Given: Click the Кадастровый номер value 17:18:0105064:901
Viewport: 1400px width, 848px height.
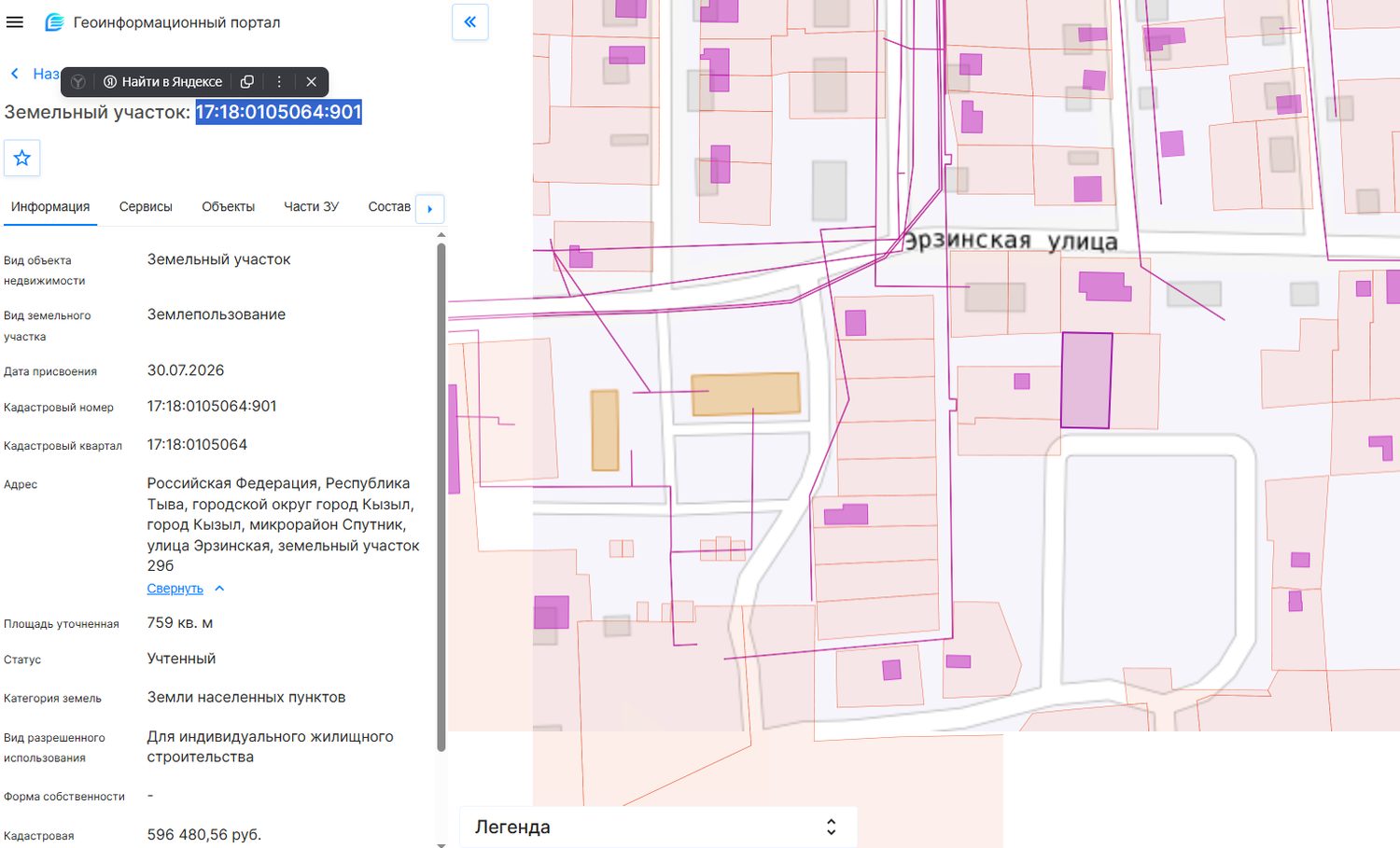Looking at the screenshot, I should (x=212, y=407).
